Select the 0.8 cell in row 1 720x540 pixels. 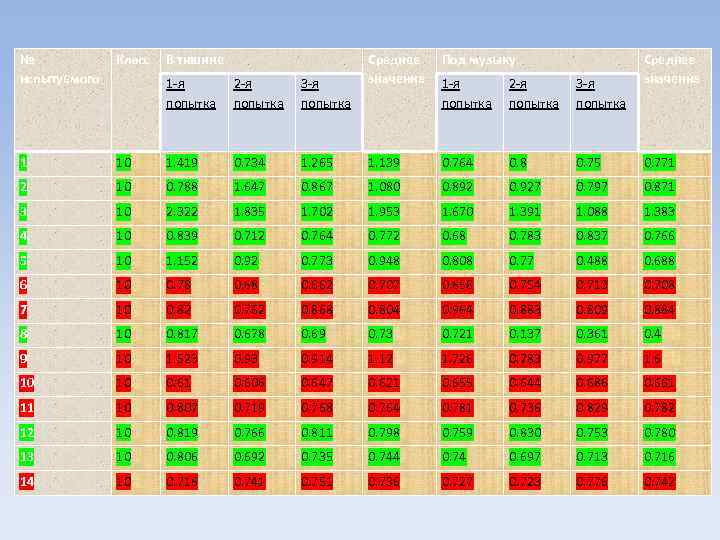click(x=518, y=163)
